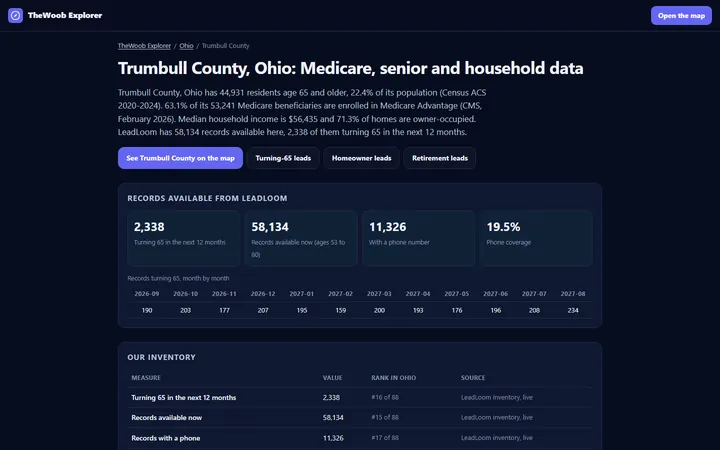Click the TheWoob Explorer header title
The width and height of the screenshot is (720, 450).
coord(65,15)
